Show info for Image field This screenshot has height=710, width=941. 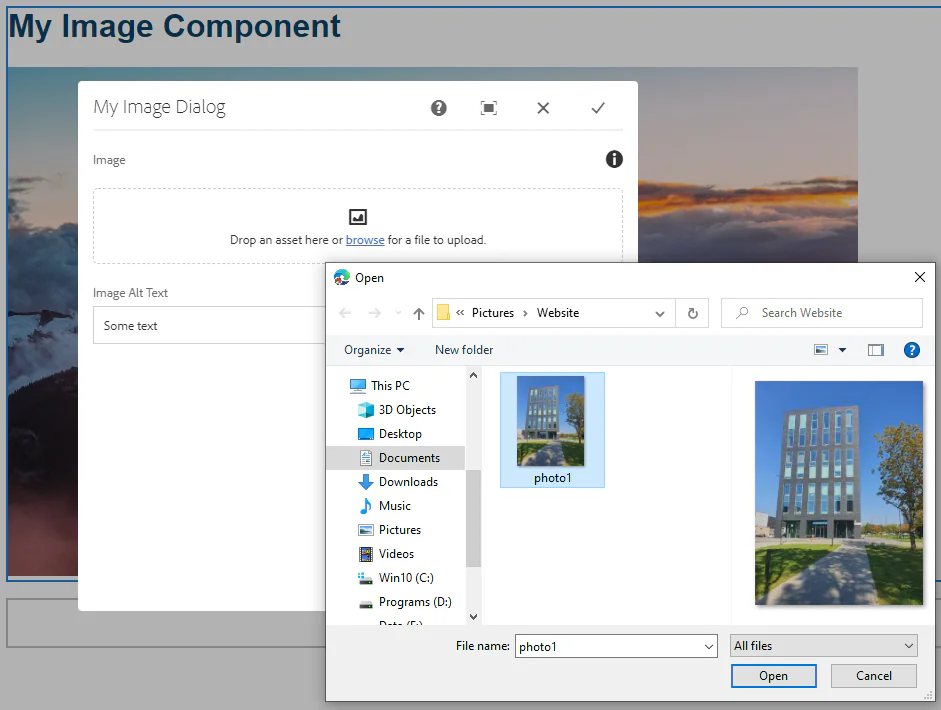pyautogui.click(x=614, y=159)
